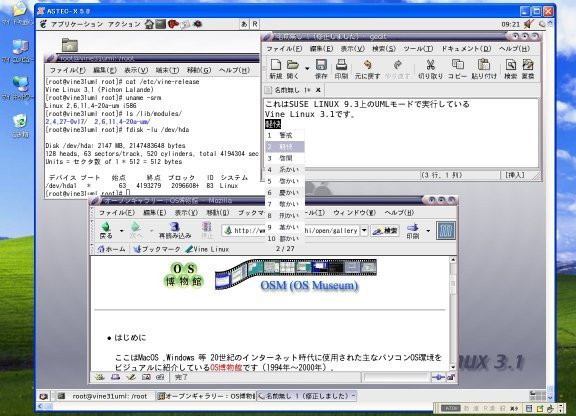Open the dropdown arrow next to Mozilla back button
Viewport: 576px width, 416px height.
(122, 231)
